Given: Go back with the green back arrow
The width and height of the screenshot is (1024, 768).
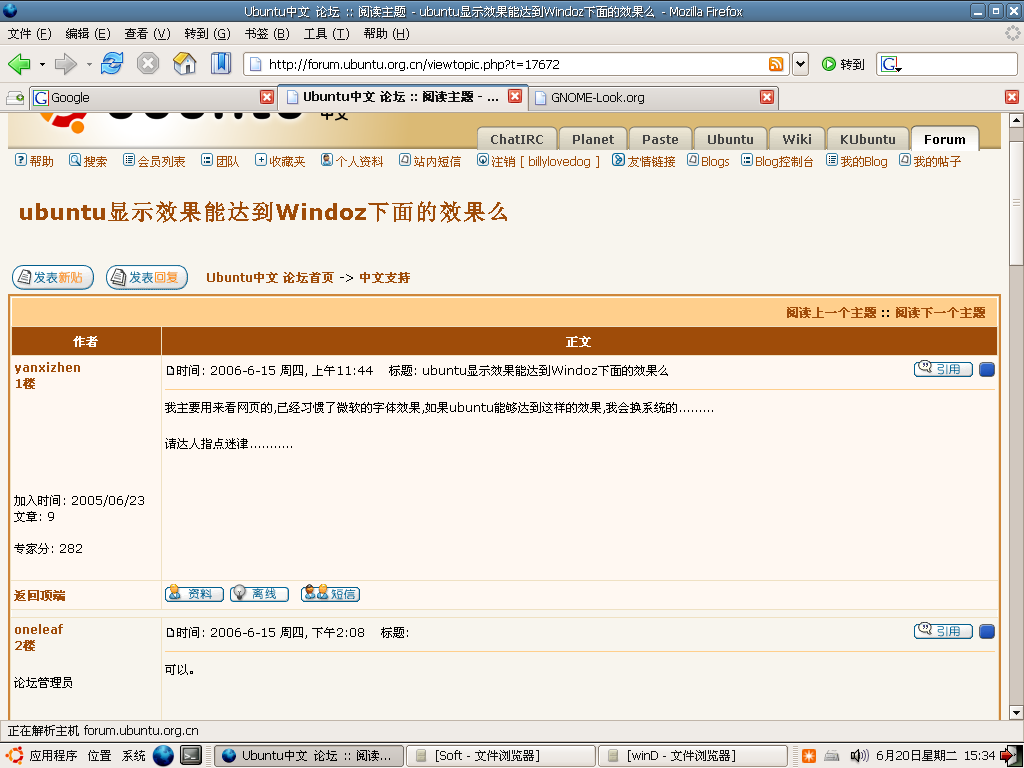Looking at the screenshot, I should pos(19,64).
